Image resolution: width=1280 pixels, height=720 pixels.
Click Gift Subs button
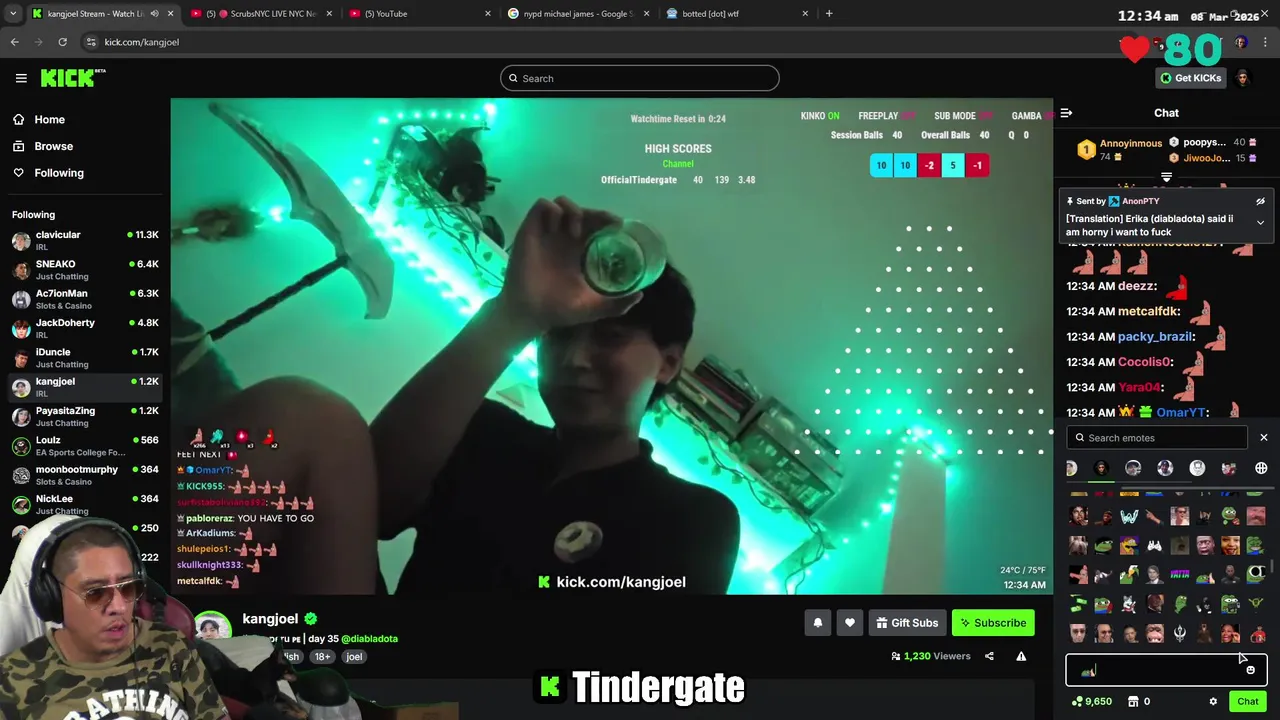[x=907, y=623]
